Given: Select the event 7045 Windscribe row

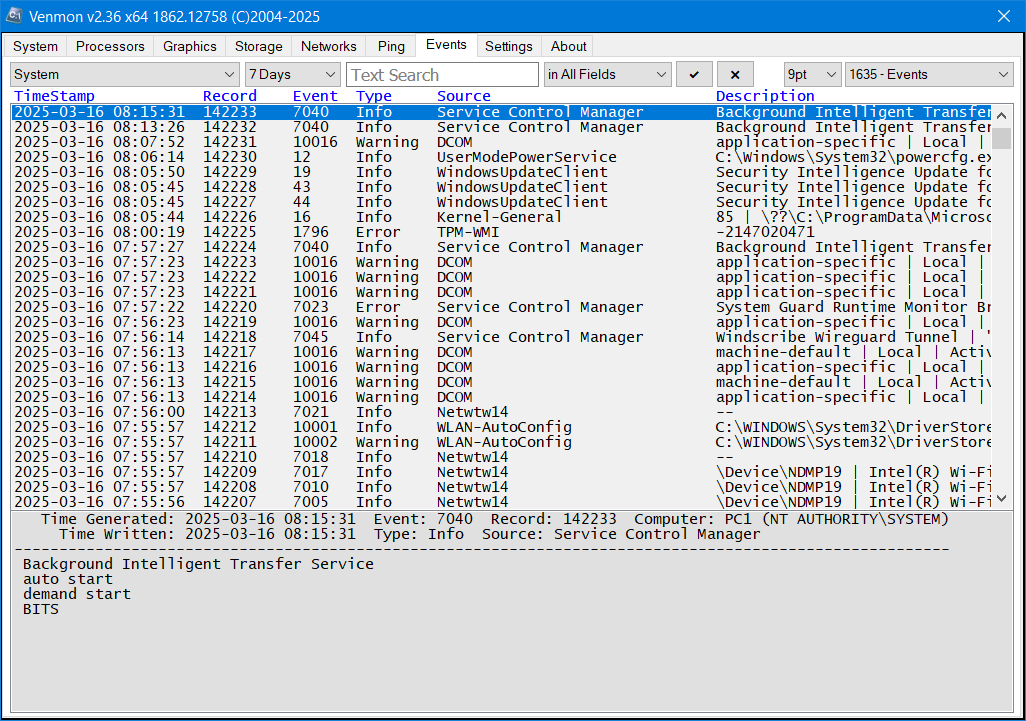Looking at the screenshot, I should [501, 338].
